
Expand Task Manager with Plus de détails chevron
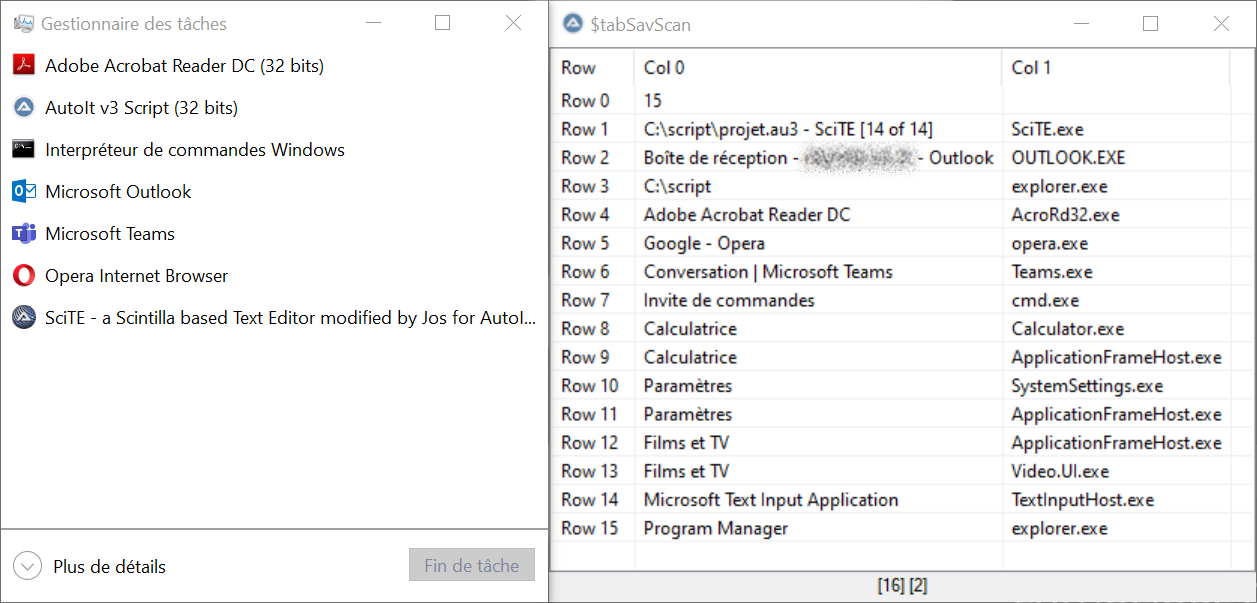point(27,566)
